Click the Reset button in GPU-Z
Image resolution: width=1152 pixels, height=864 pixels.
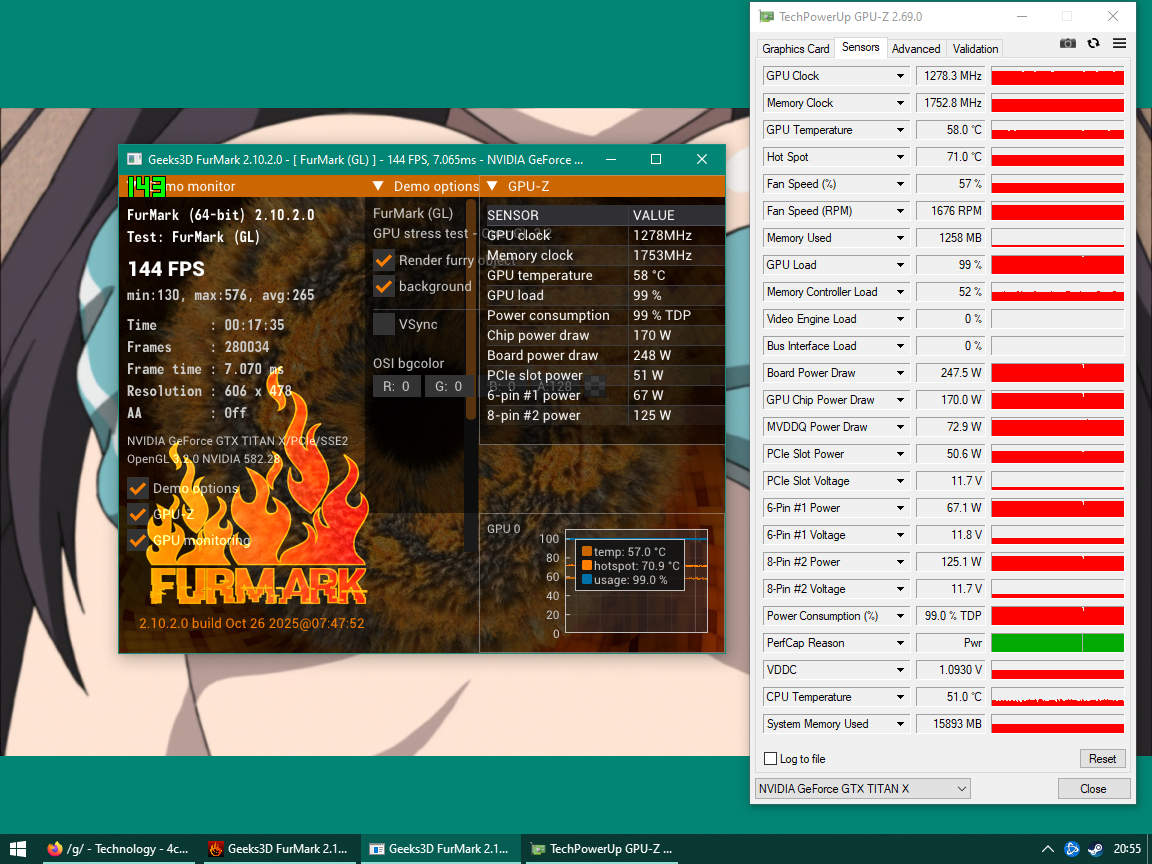click(x=1102, y=759)
